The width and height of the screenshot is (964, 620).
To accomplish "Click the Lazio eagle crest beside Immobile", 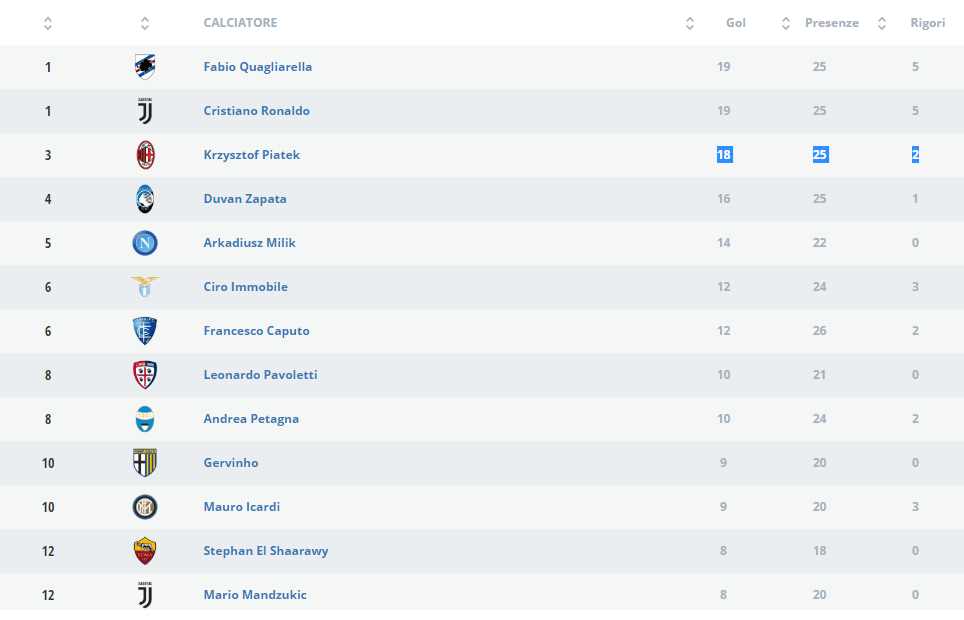I will [145, 287].
